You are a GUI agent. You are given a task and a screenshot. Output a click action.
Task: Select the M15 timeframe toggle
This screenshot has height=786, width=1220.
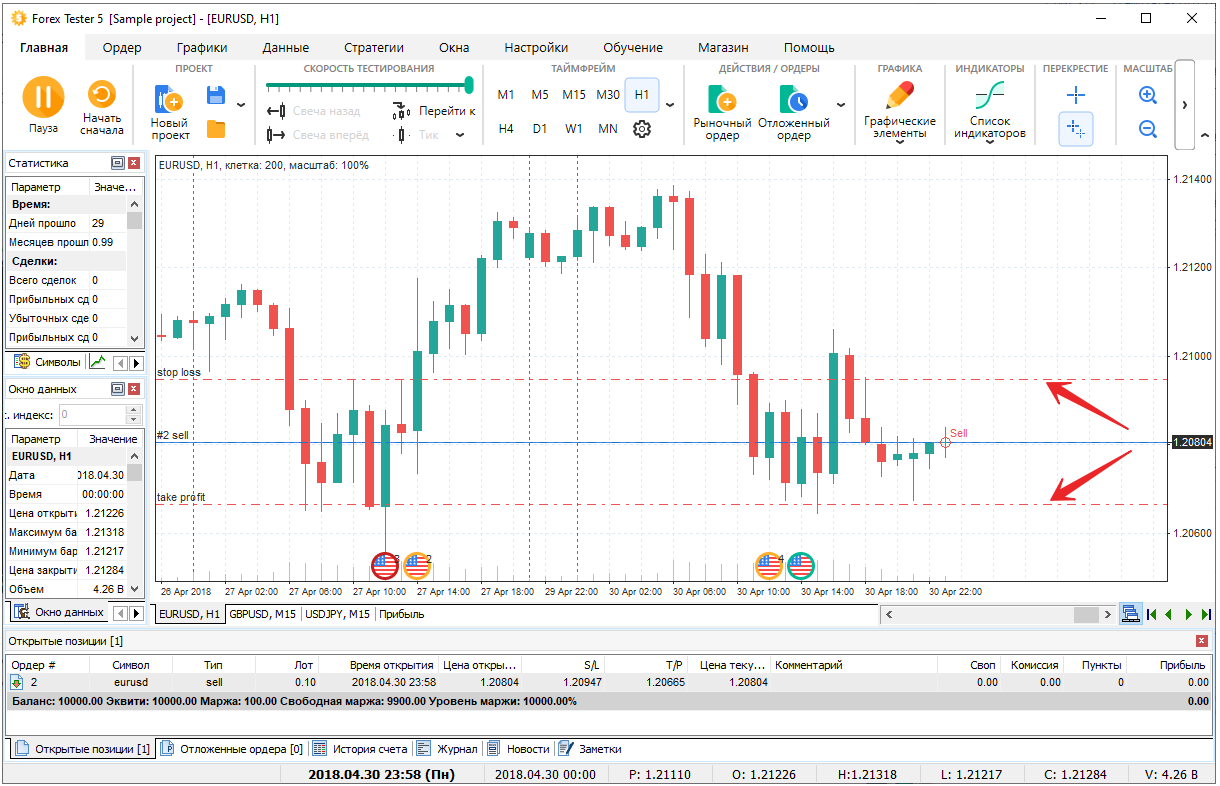click(574, 95)
